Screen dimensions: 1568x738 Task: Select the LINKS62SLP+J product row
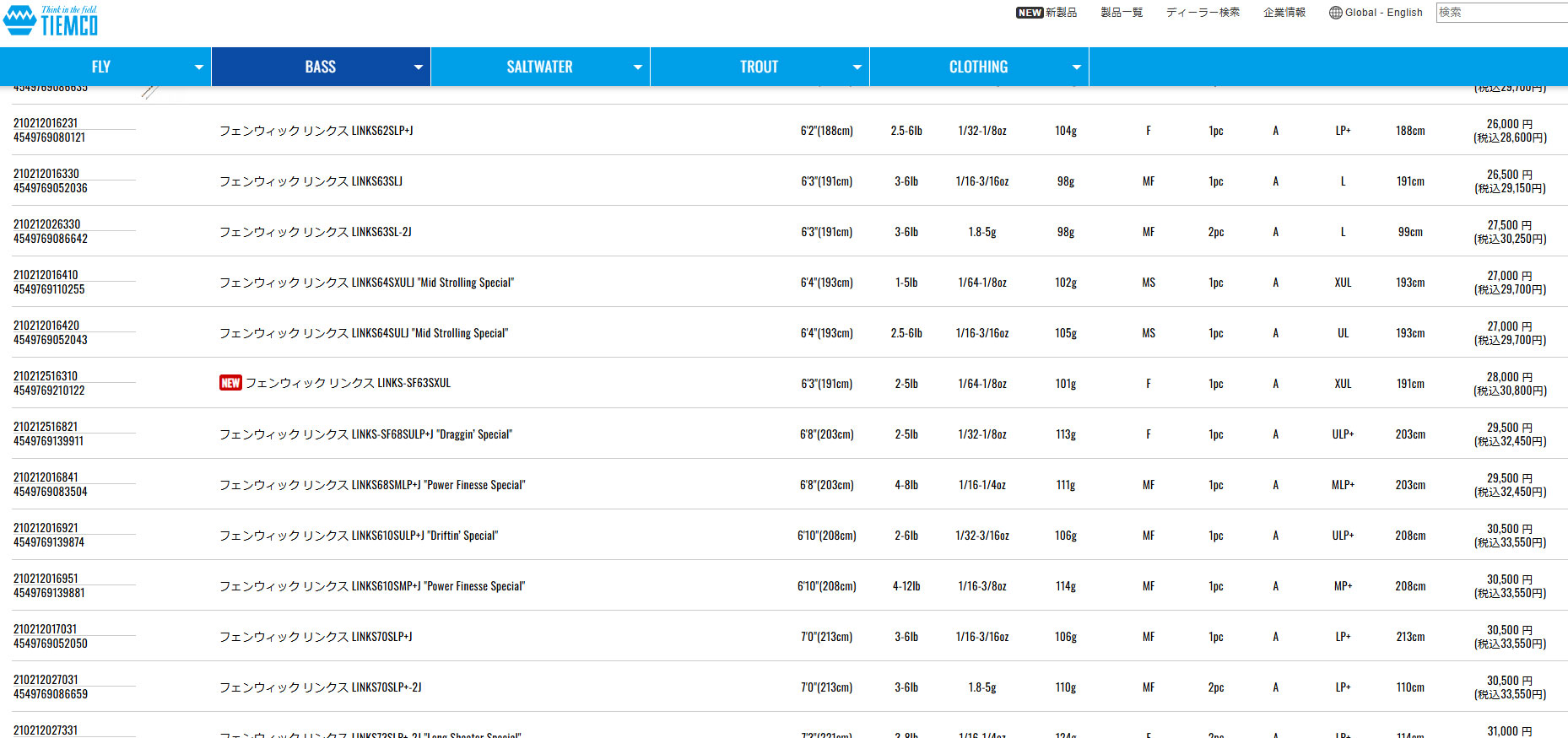tap(316, 131)
